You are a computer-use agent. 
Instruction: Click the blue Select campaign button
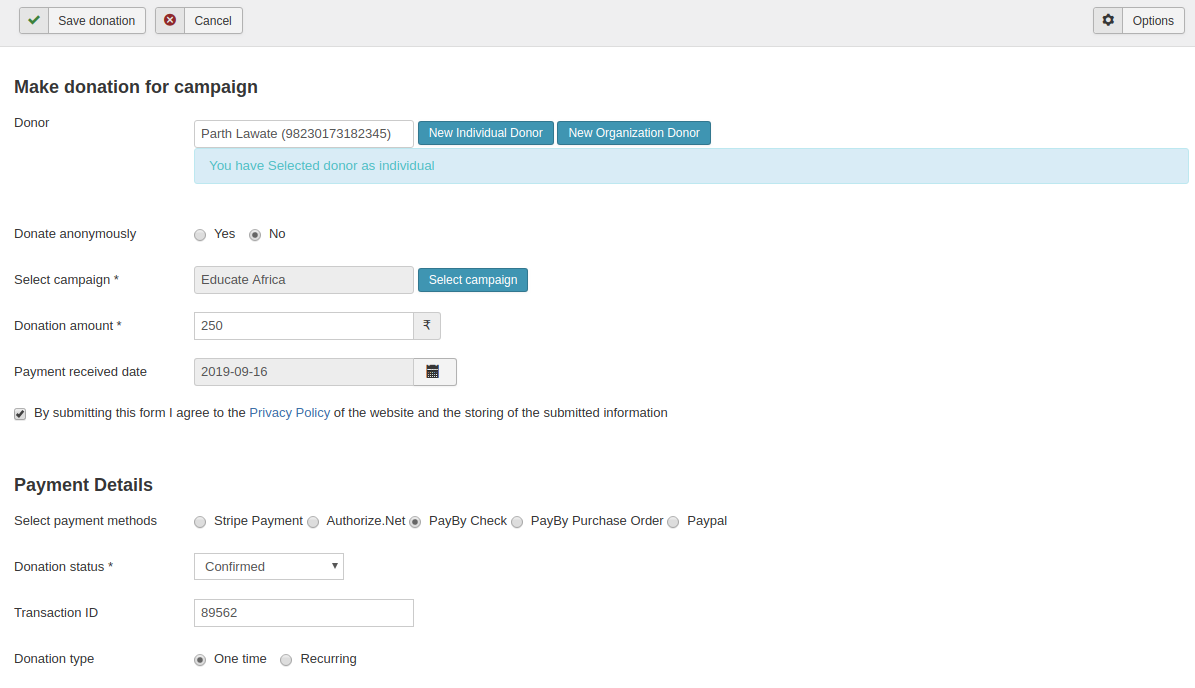tap(472, 280)
